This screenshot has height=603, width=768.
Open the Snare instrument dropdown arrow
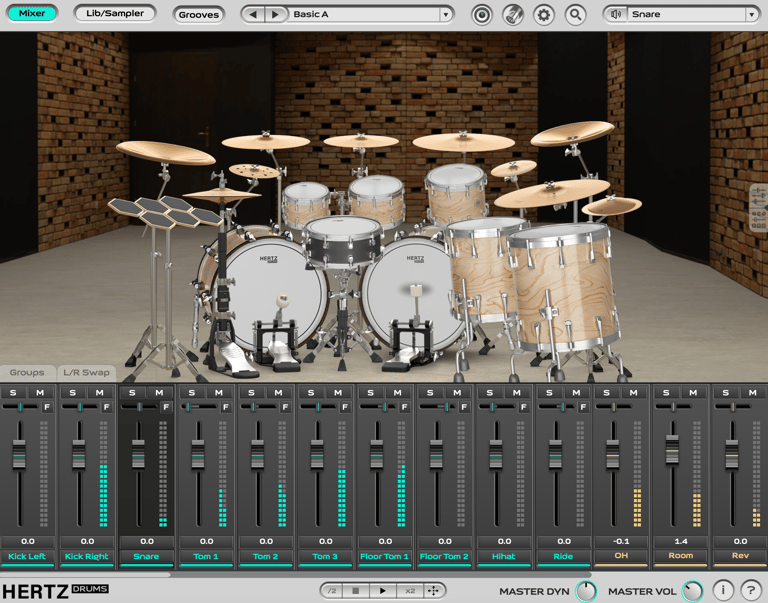pos(752,14)
